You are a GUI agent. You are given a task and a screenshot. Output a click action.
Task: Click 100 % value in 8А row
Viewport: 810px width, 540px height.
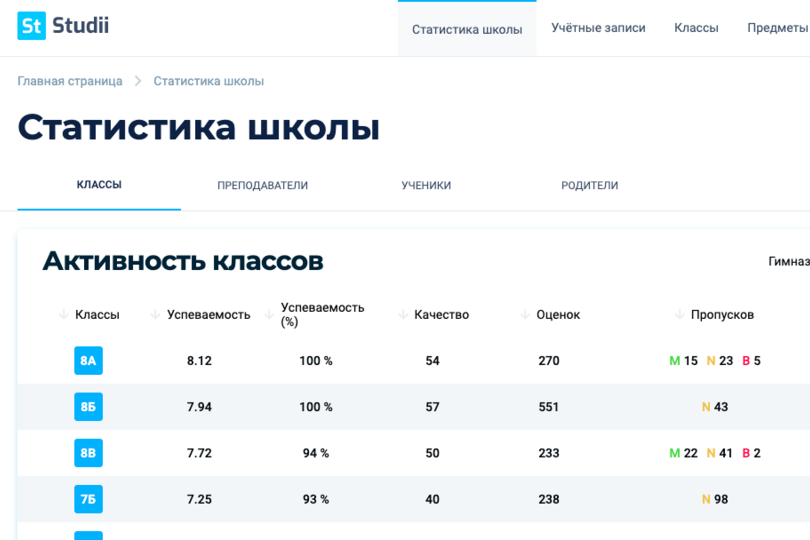(316, 361)
